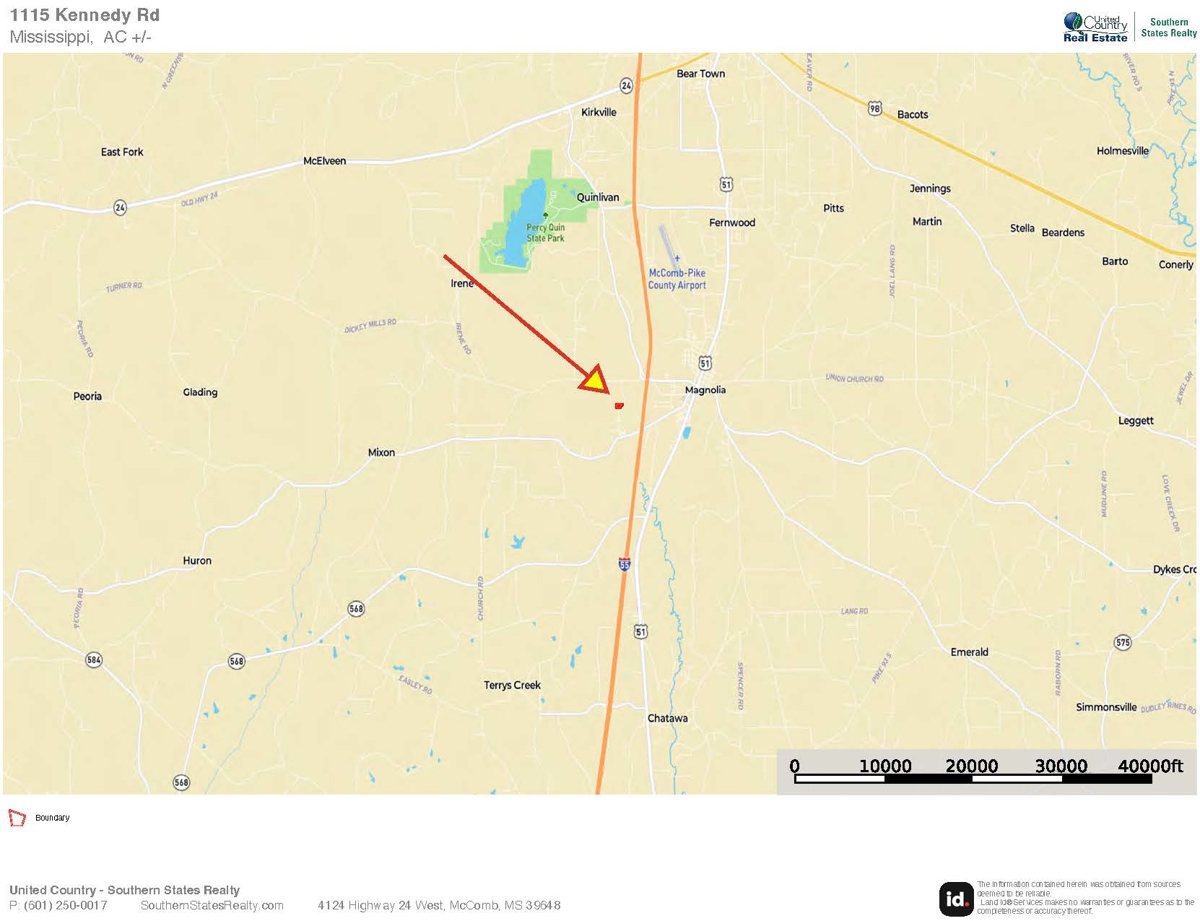Click the Southern States Realty logo text

pos(1168,27)
